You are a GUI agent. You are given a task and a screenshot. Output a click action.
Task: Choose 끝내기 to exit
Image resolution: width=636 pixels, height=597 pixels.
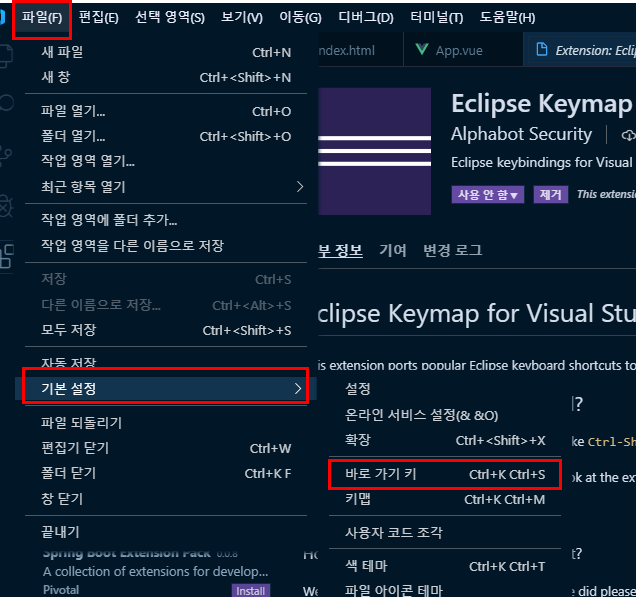pos(166,532)
